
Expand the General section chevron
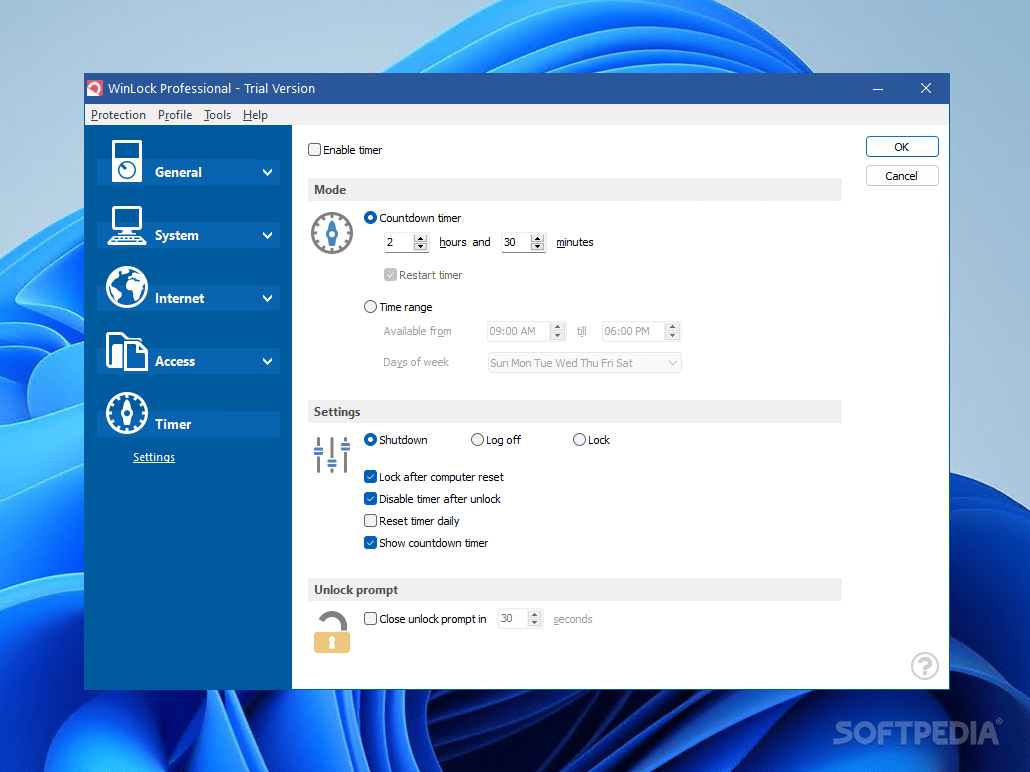(267, 173)
